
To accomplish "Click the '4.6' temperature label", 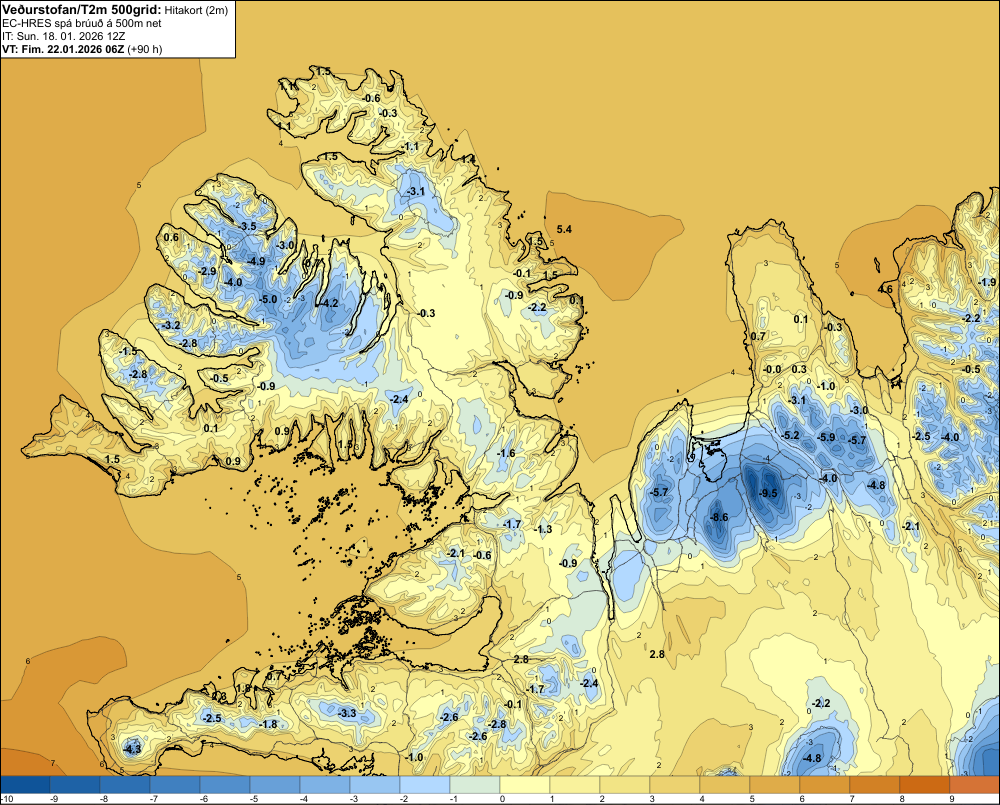I will click(885, 289).
